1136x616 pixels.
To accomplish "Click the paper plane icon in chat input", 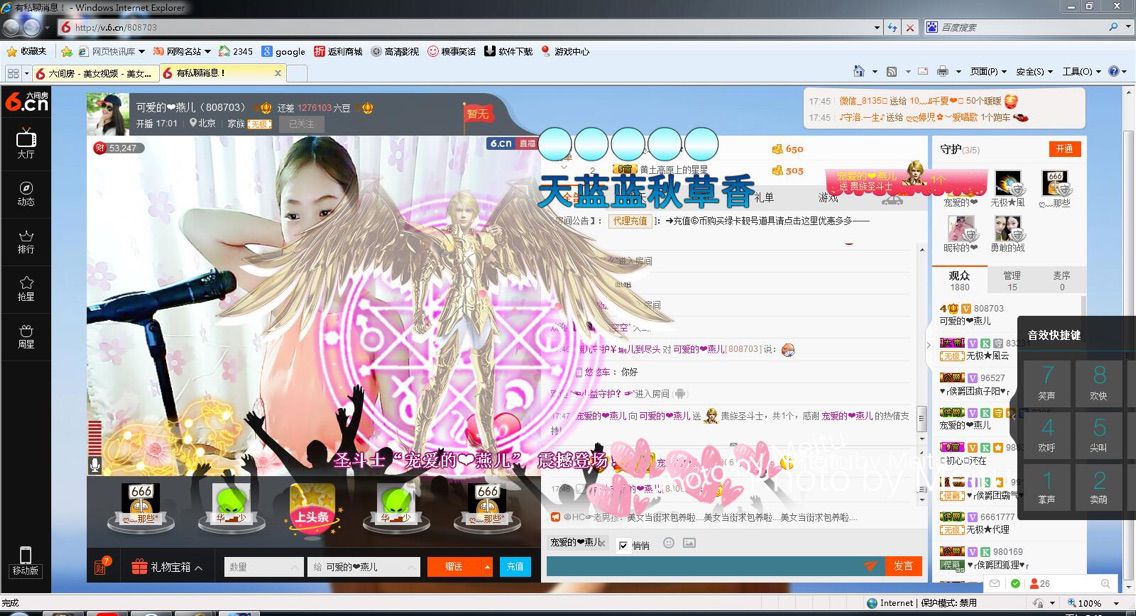I will (870, 566).
